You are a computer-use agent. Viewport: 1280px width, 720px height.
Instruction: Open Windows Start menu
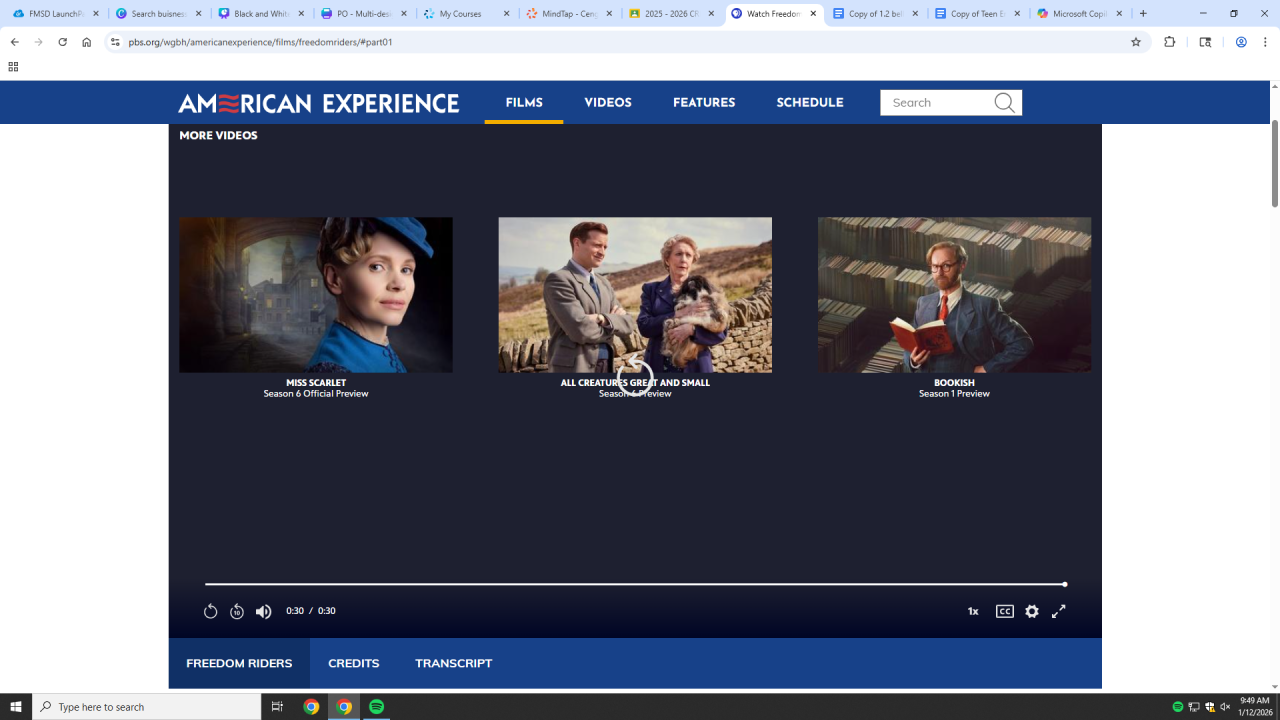coord(16,707)
